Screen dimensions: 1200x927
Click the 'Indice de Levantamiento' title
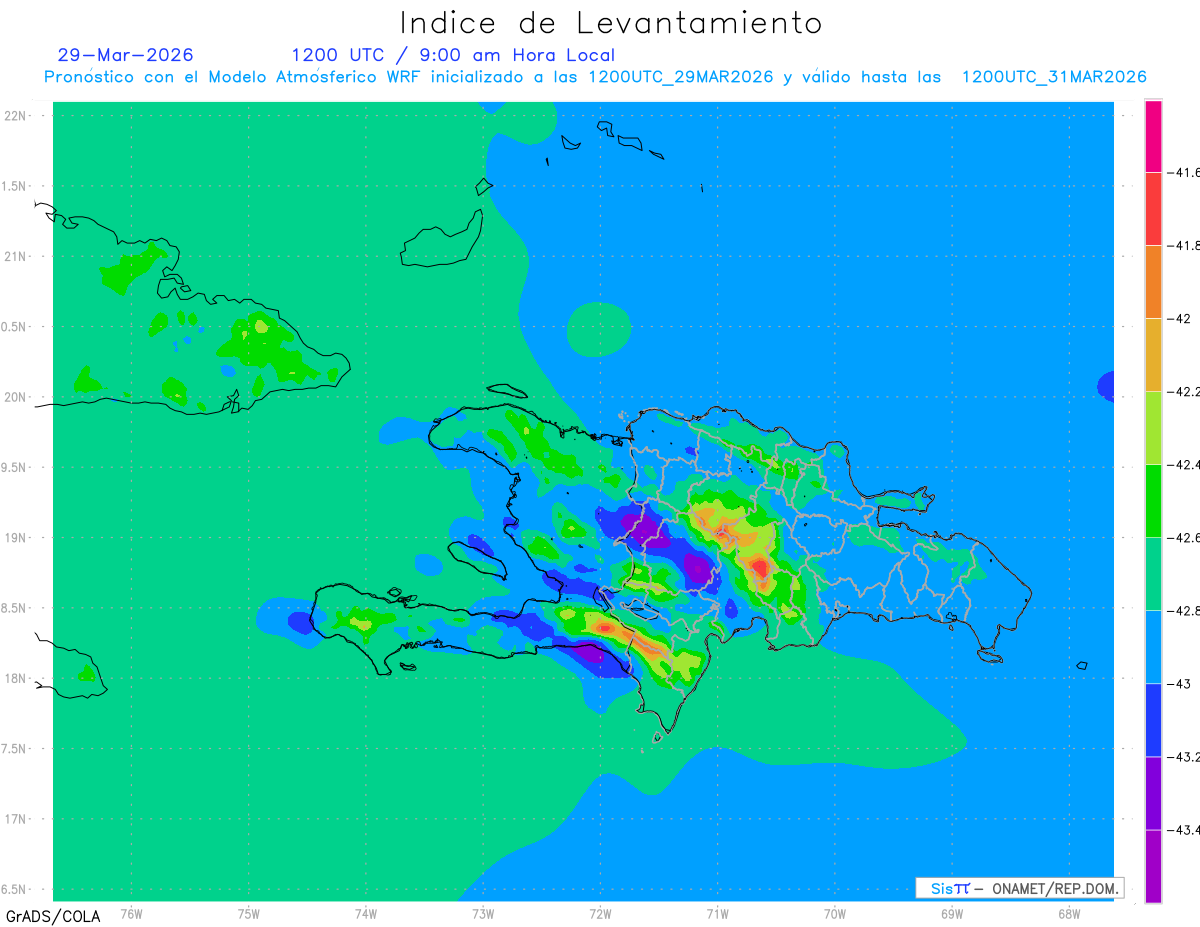coord(611,23)
